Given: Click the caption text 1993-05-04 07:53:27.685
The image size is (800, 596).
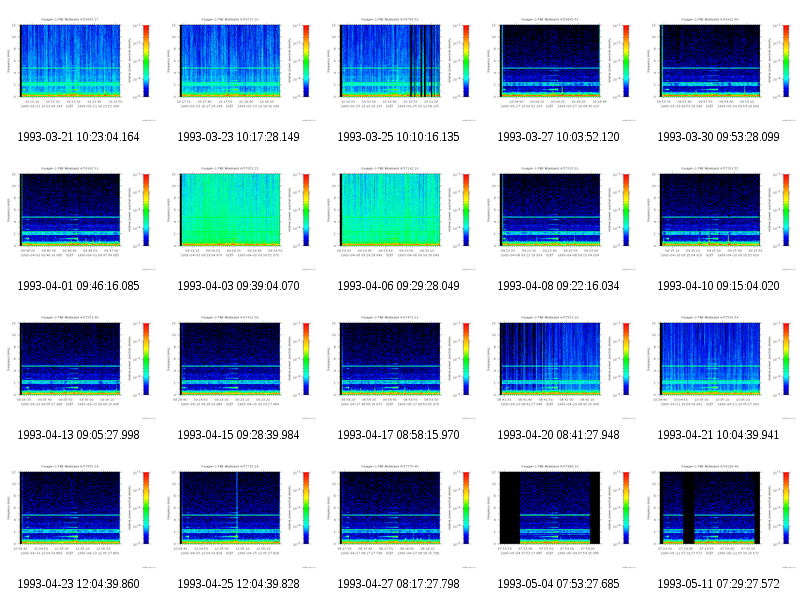Looking at the screenshot, I should coord(558,584).
